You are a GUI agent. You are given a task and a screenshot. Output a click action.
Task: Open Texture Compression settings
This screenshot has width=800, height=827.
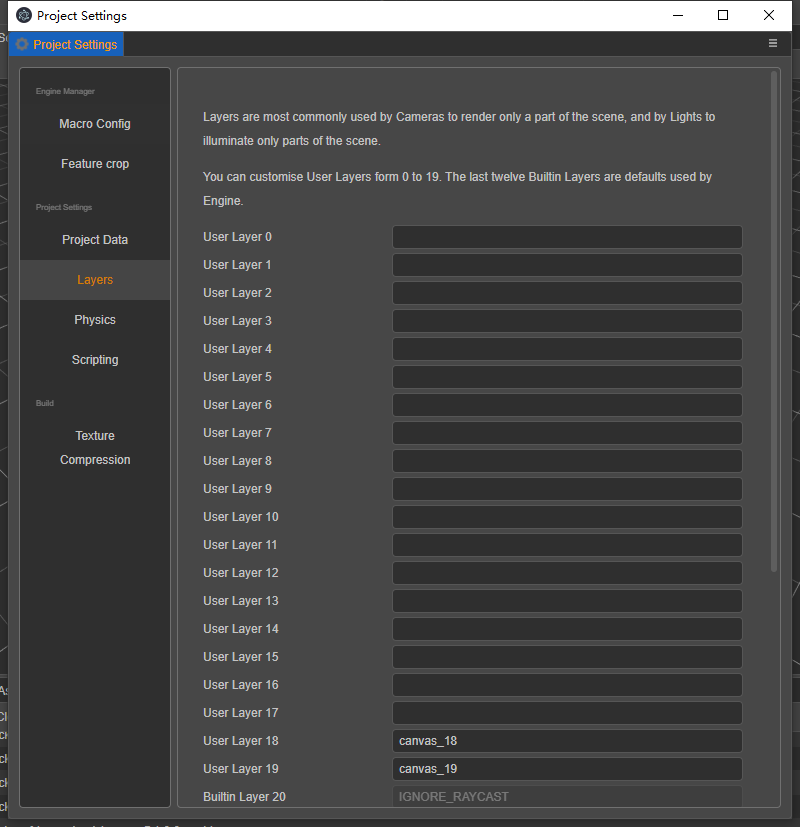click(x=95, y=448)
